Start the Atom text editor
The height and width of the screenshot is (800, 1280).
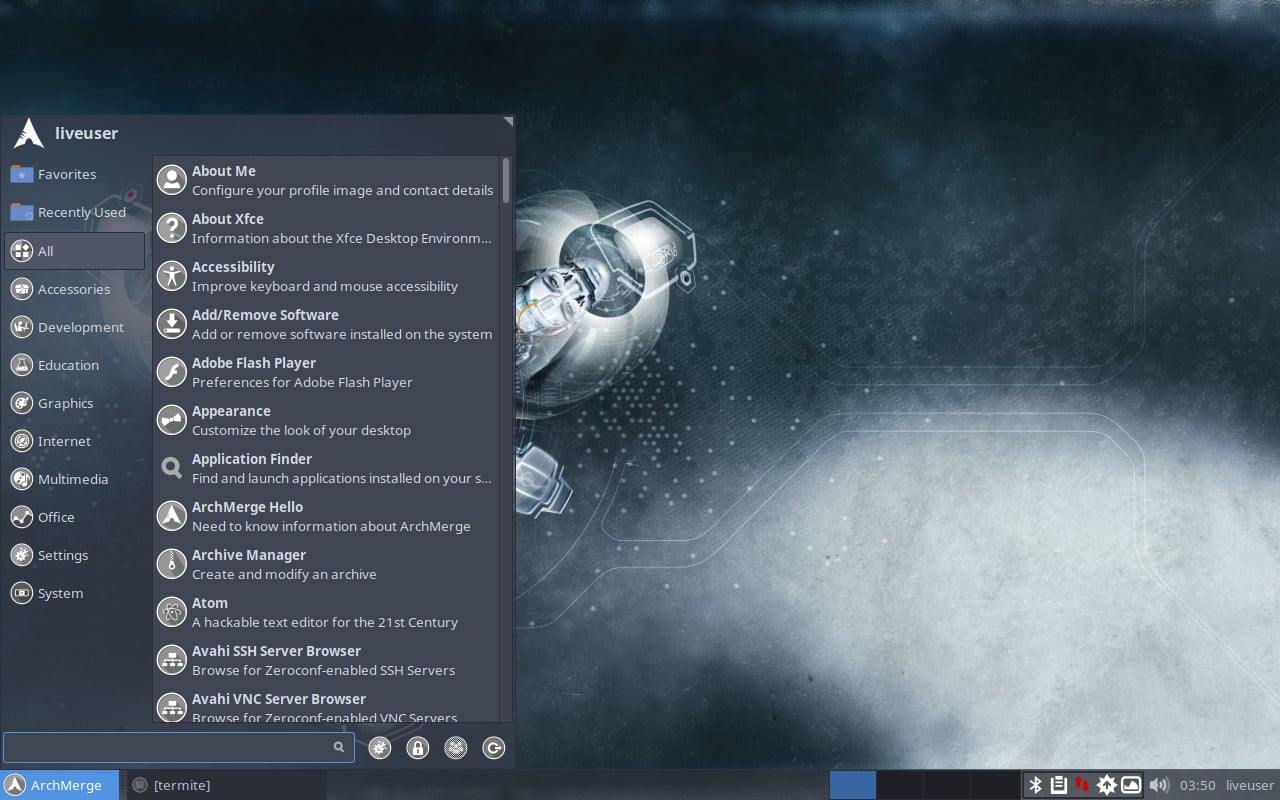coord(326,612)
